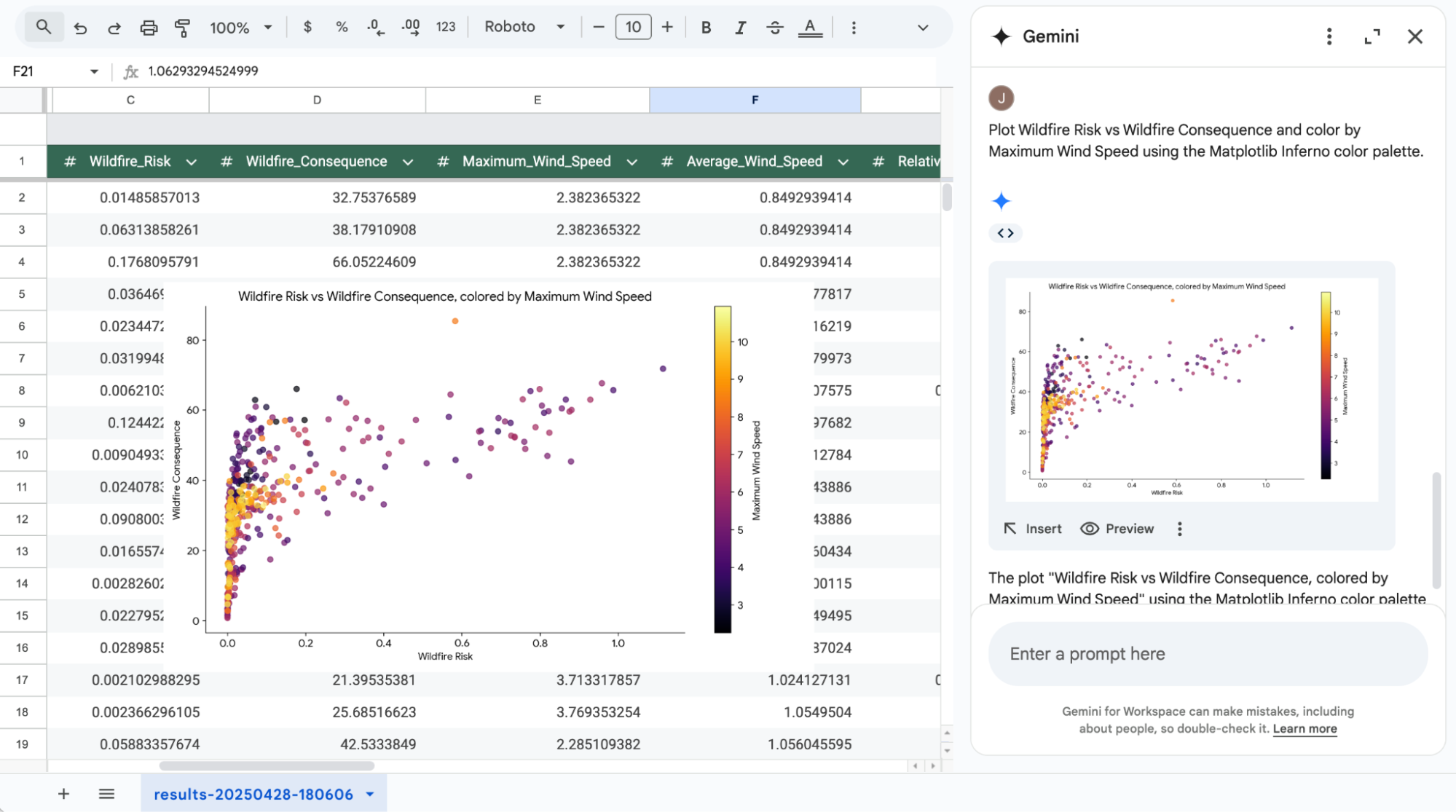This screenshot has height=812, width=1456.
Task: Format as percent
Action: 342,27
